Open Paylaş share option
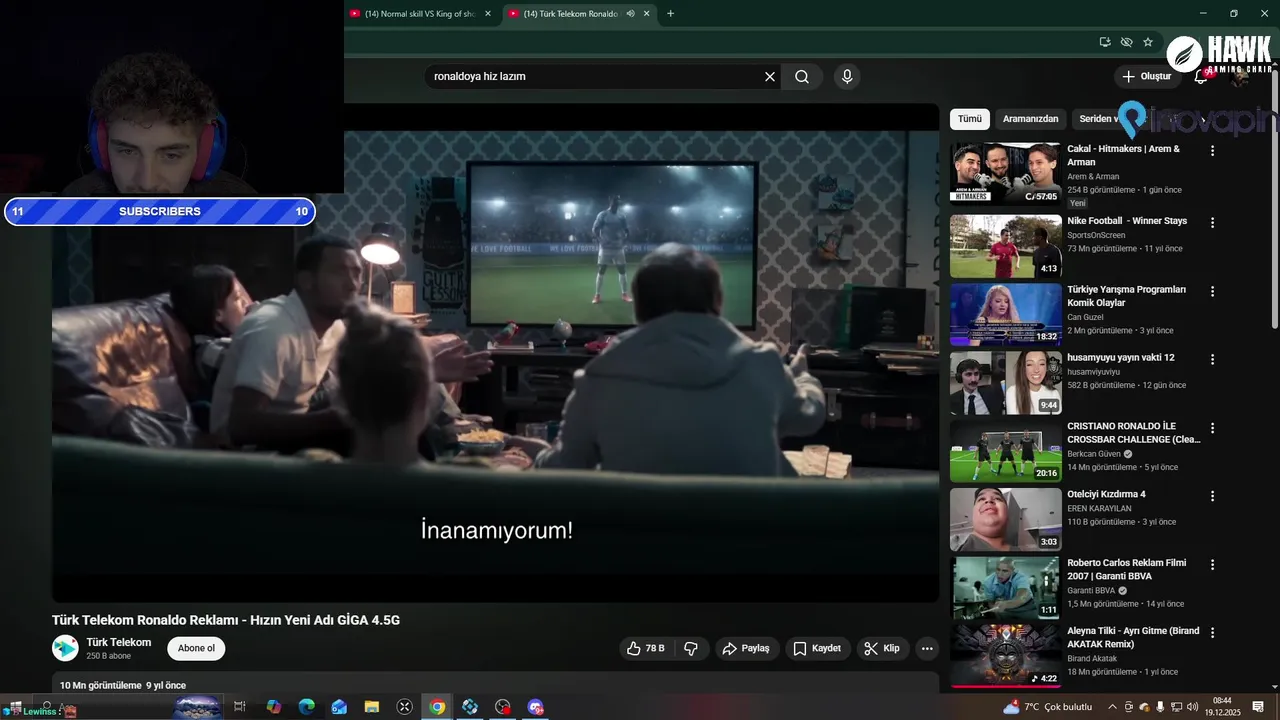This screenshot has width=1280, height=720. tap(746, 648)
